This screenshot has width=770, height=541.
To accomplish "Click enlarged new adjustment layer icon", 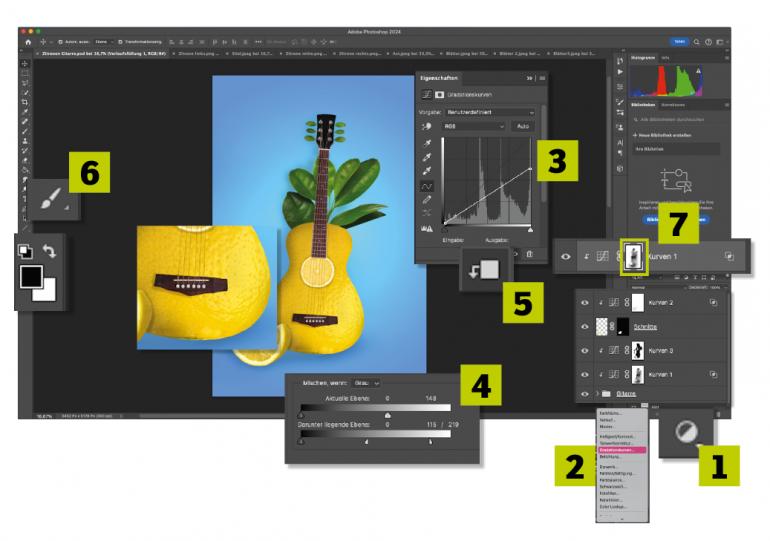I will coord(687,432).
